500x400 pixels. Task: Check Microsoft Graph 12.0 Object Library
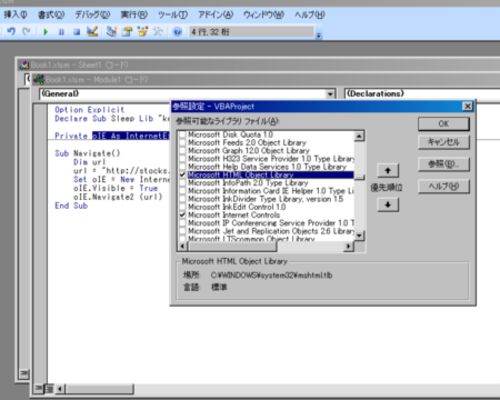tap(183, 151)
